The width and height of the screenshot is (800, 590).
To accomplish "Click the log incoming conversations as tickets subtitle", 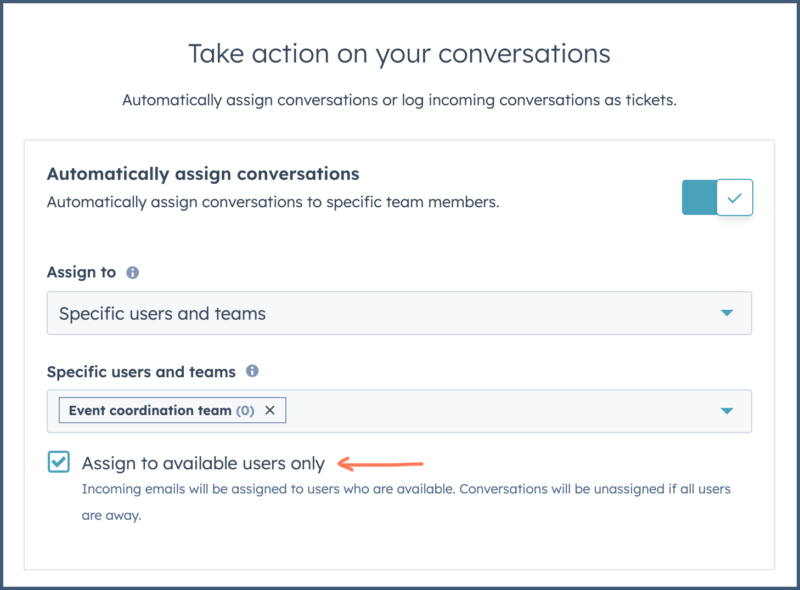I will 399,100.
